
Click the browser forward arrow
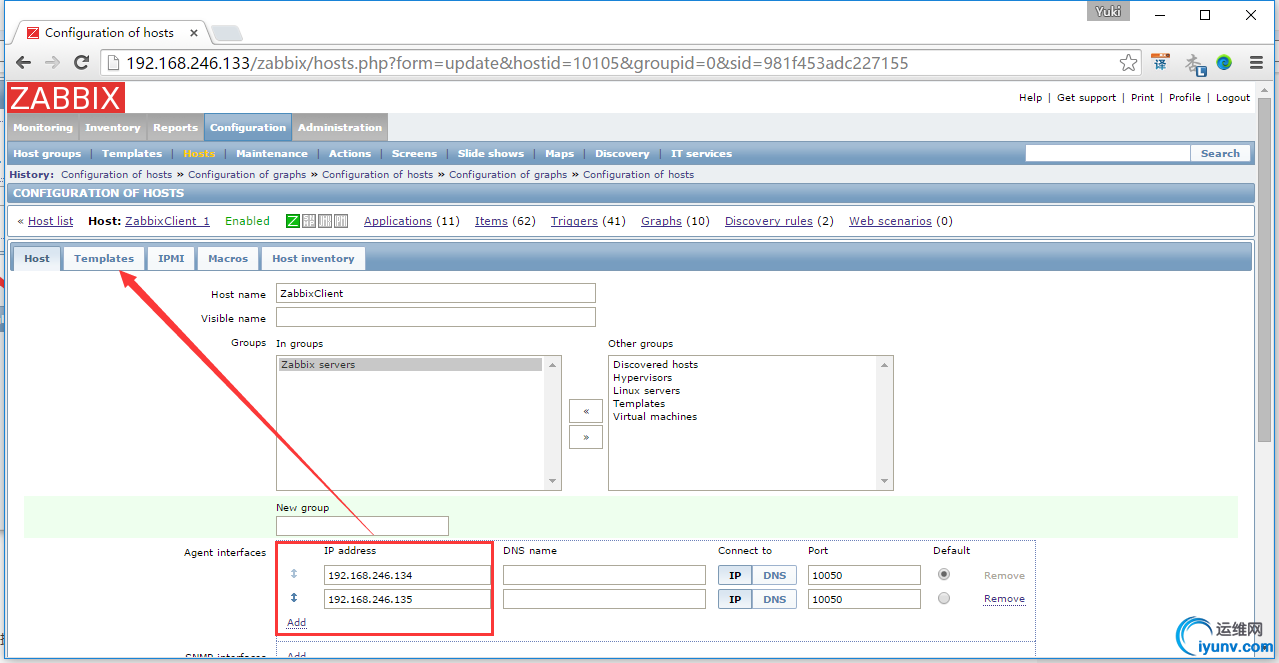click(52, 62)
